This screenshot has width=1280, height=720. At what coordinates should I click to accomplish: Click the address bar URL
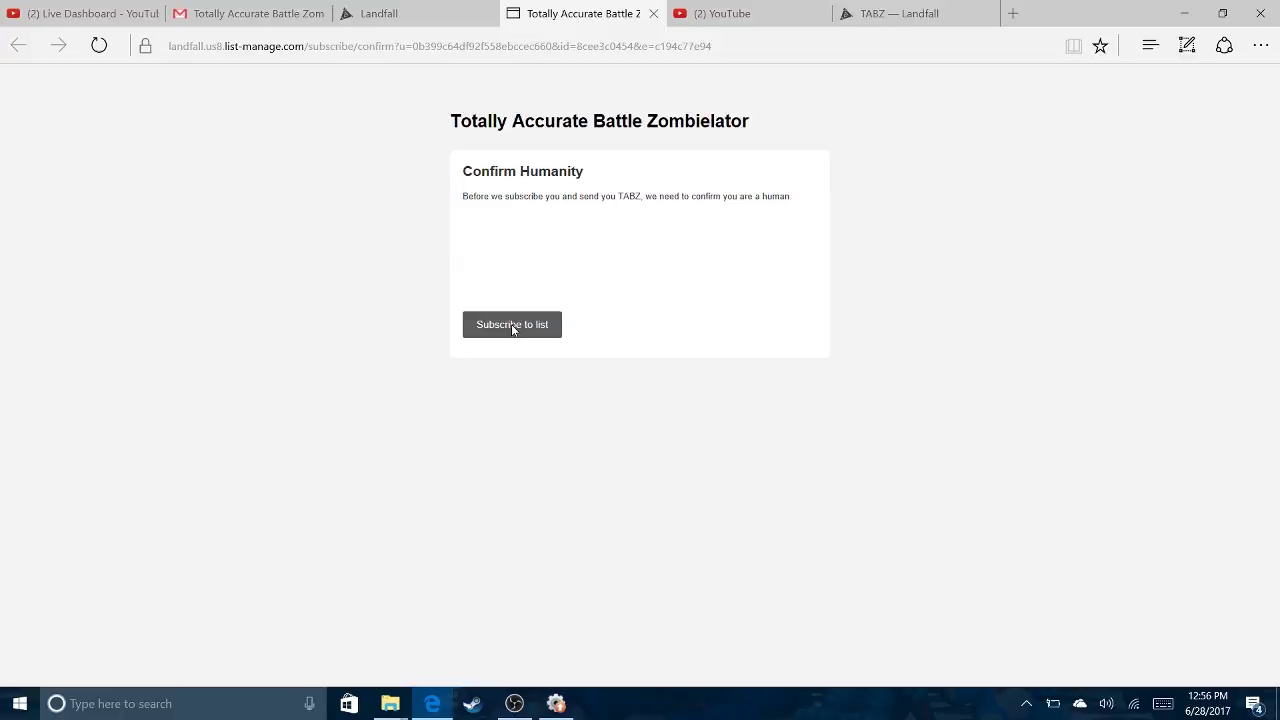point(439,46)
